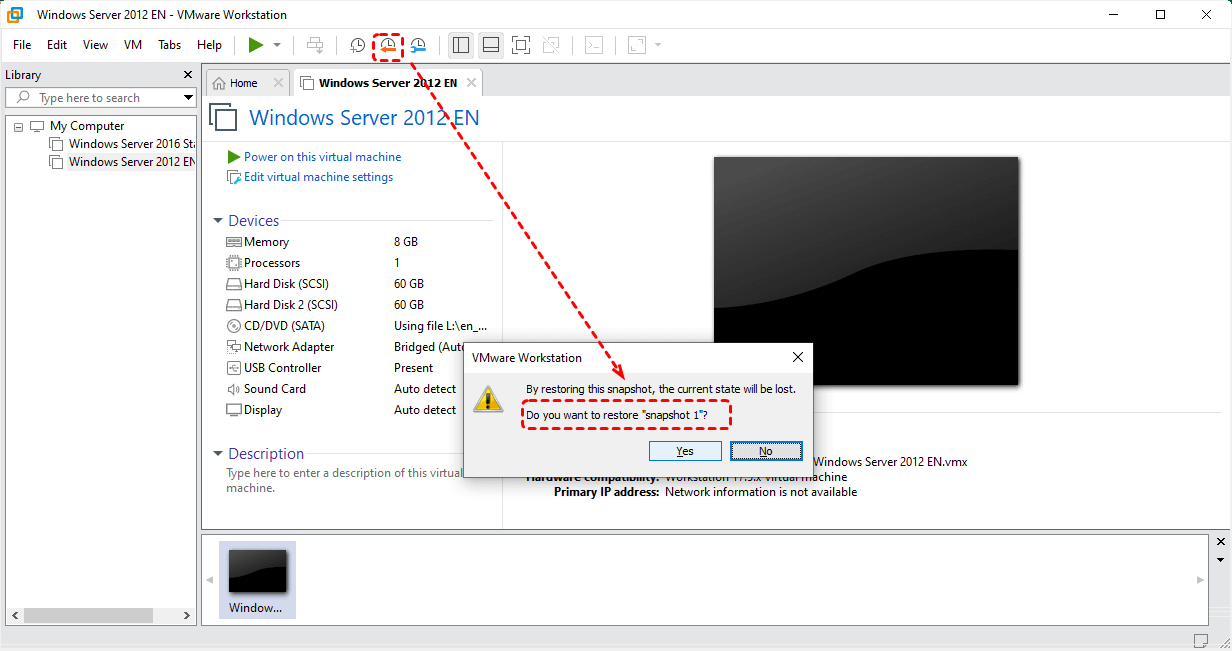Screen dimensions: 1232x651
Task: Click the Sound Card device icon
Action: pyautogui.click(x=235, y=389)
